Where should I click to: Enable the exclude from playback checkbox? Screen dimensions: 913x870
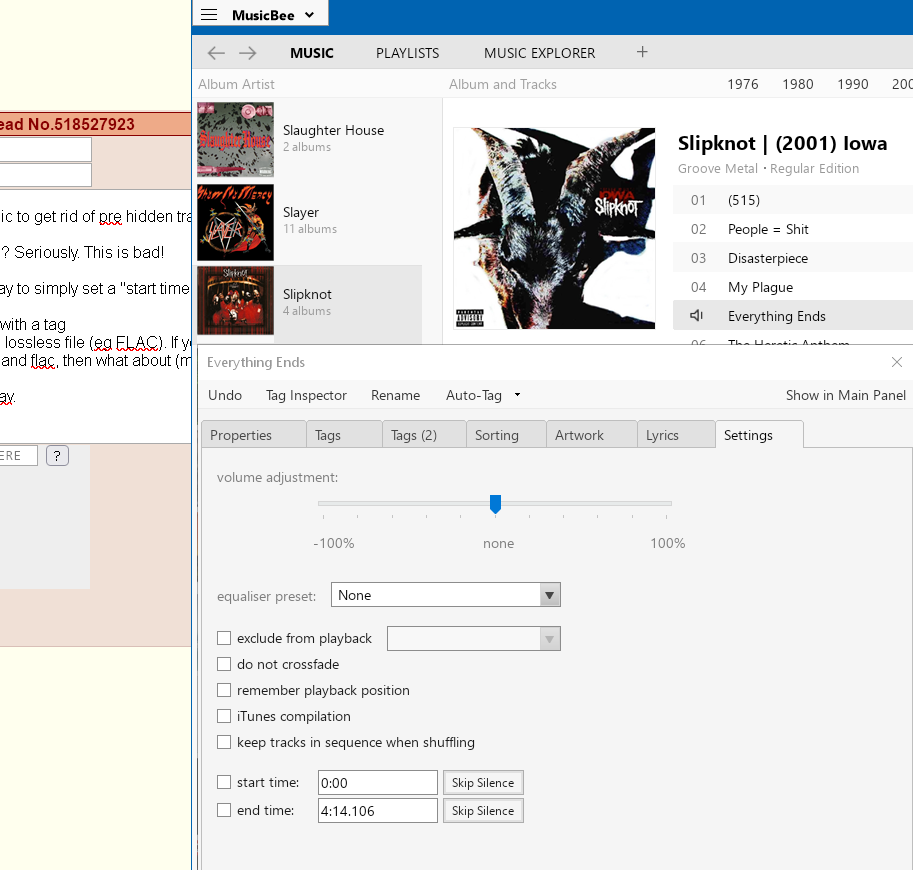point(224,638)
